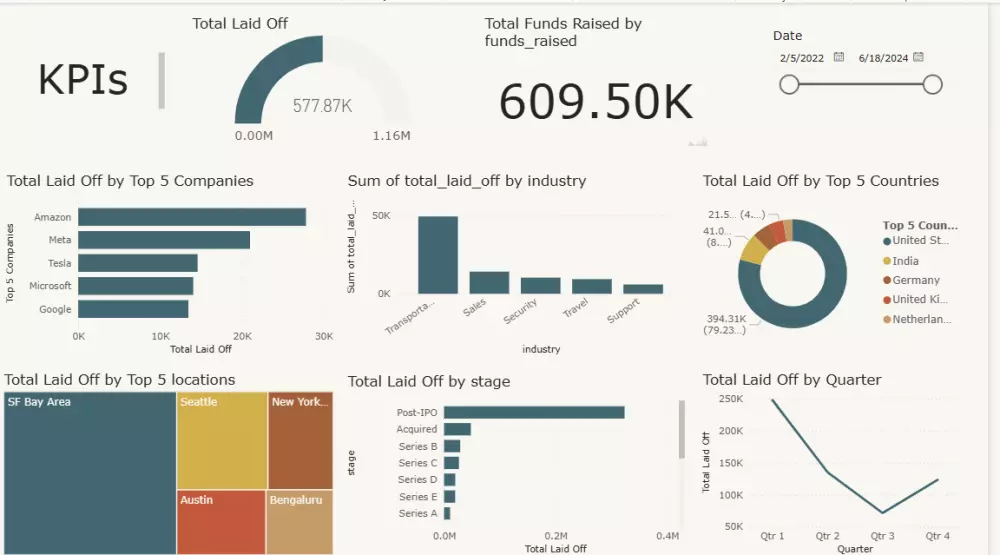Image resolution: width=1000 pixels, height=555 pixels.
Task: Click the stage chart vertical scrollbar
Action: tap(682, 429)
